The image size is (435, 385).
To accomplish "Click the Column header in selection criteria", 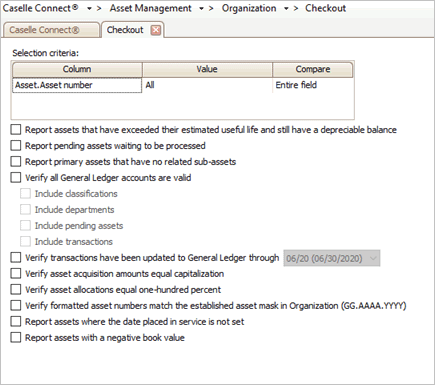I will (77, 69).
